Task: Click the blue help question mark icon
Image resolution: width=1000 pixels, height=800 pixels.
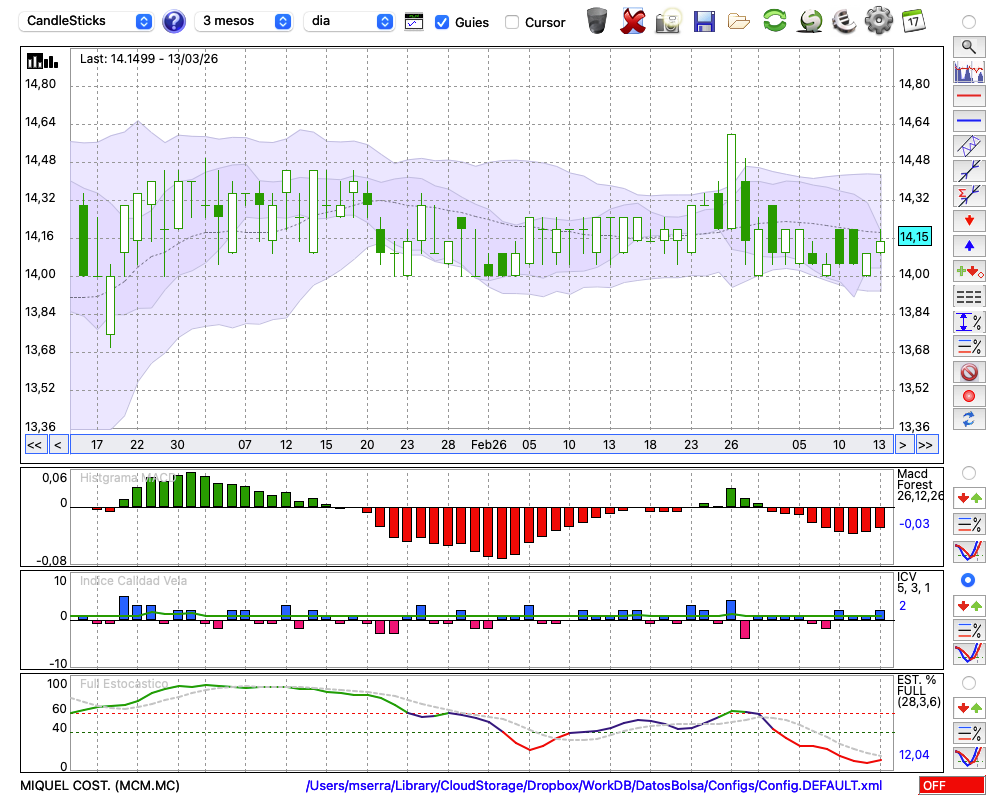Action: click(x=174, y=21)
